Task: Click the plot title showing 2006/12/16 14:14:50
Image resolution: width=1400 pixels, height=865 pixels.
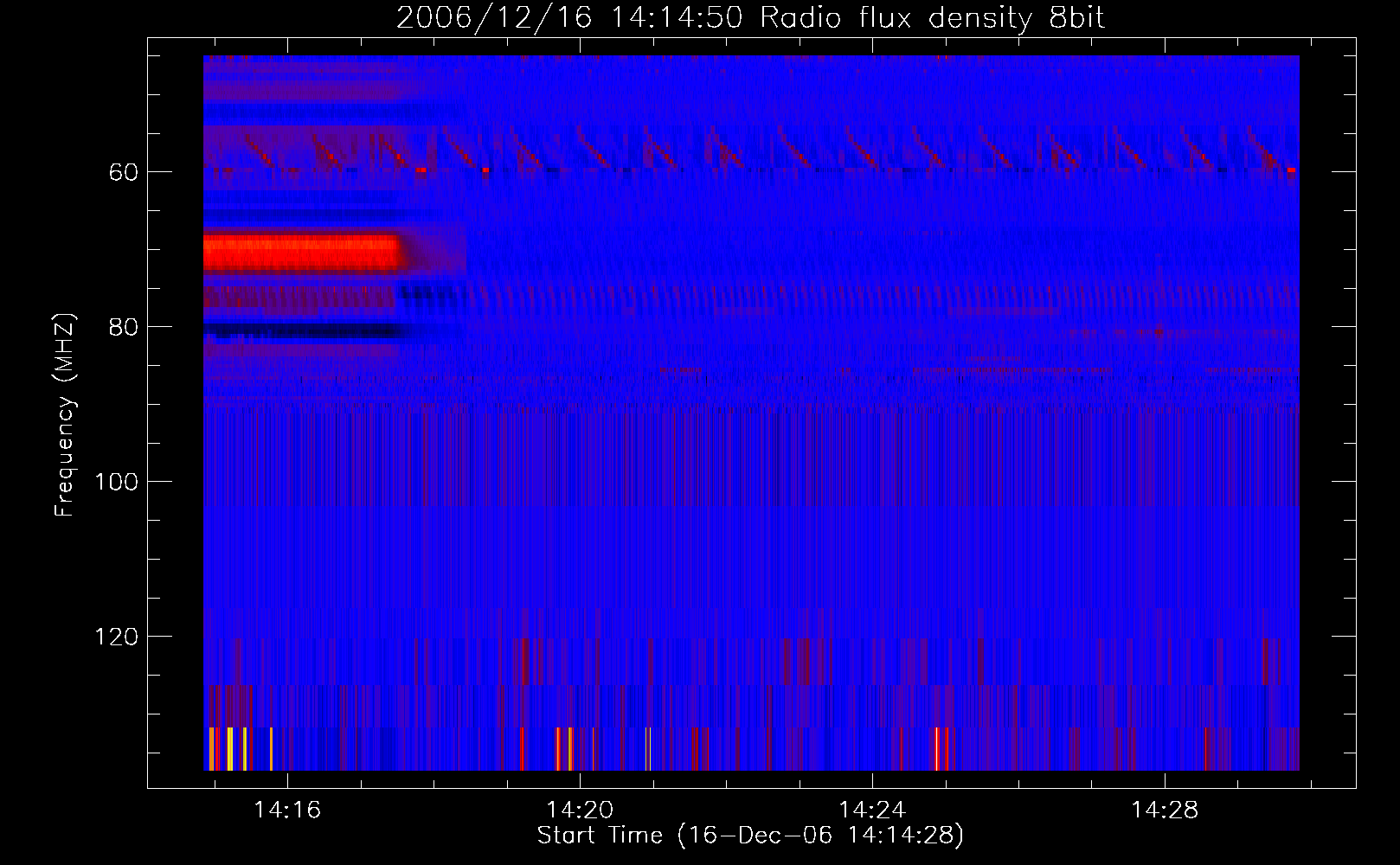Action: [751, 17]
